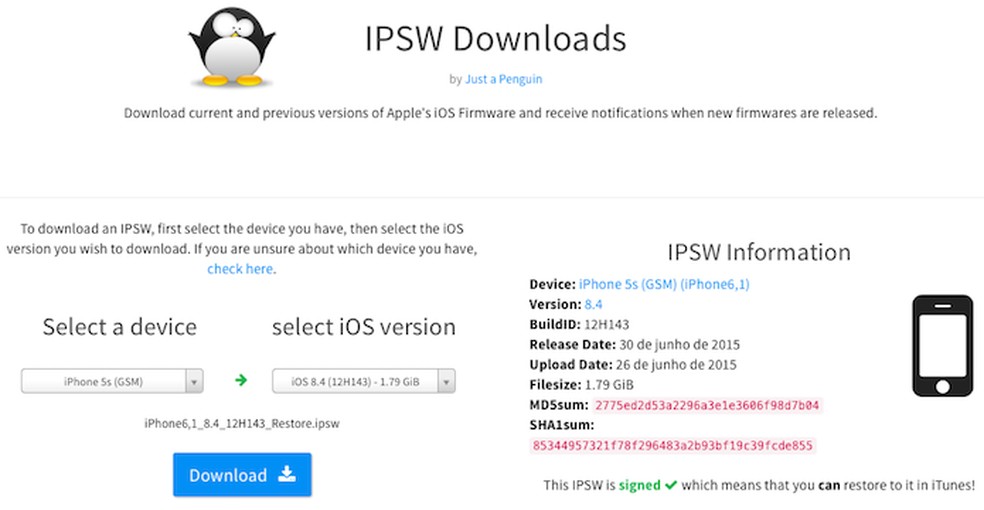The width and height of the screenshot is (984, 510).
Task: Click the 'MD5sum:' label
Action: pyautogui.click(x=559, y=405)
